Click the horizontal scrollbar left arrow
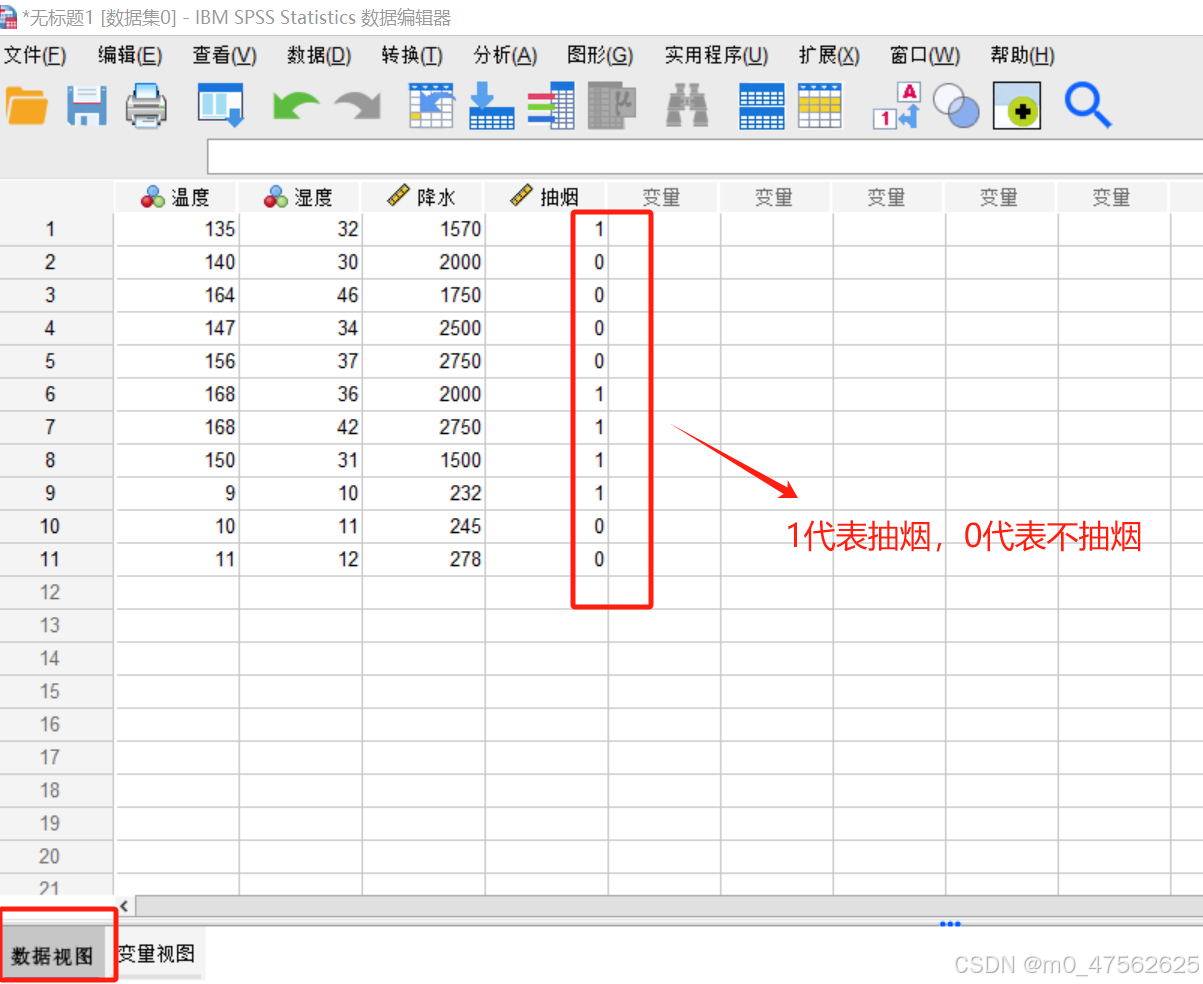Viewport: 1203px width, 984px height. click(125, 906)
